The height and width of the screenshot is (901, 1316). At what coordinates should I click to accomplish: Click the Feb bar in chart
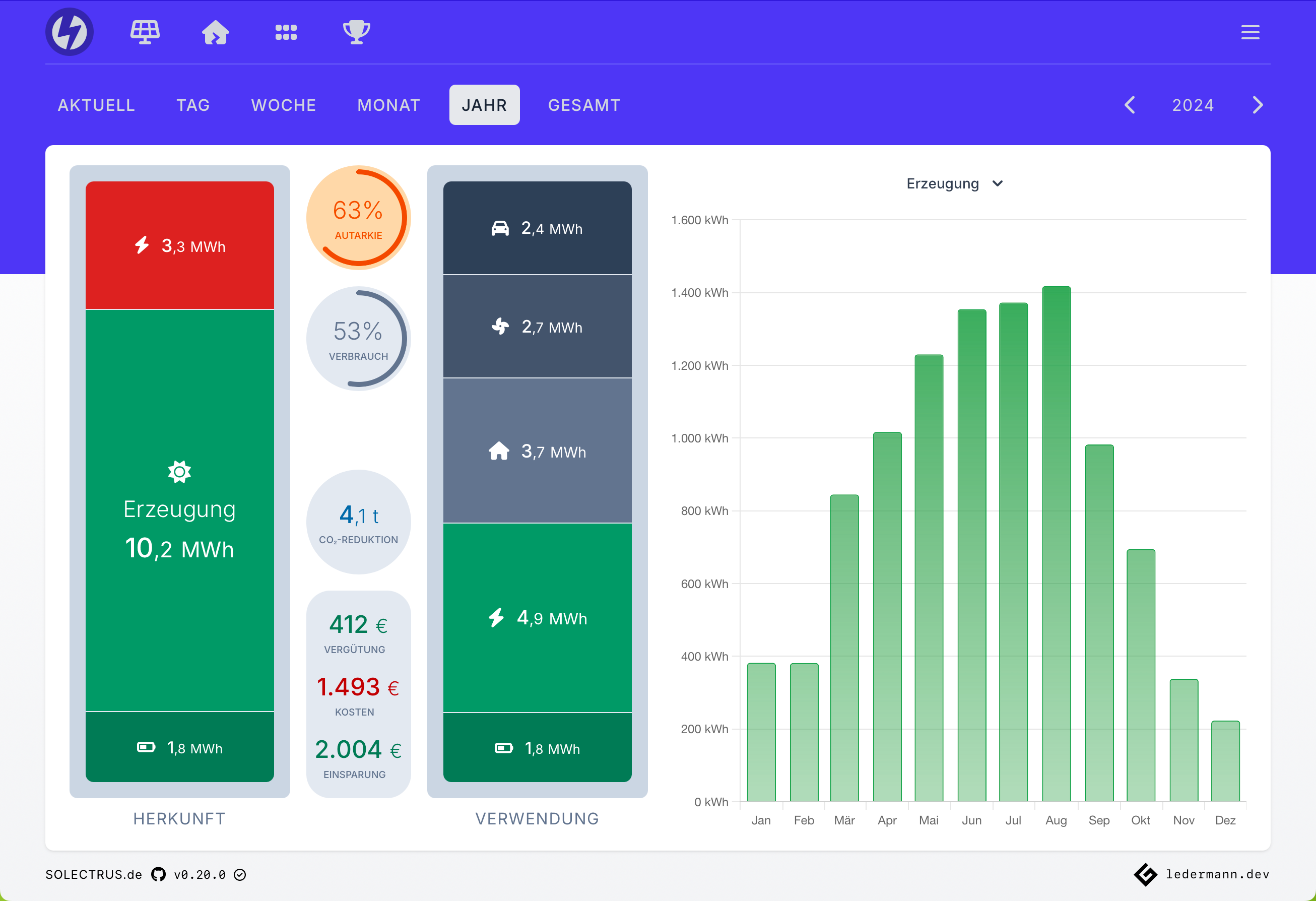coord(804,732)
